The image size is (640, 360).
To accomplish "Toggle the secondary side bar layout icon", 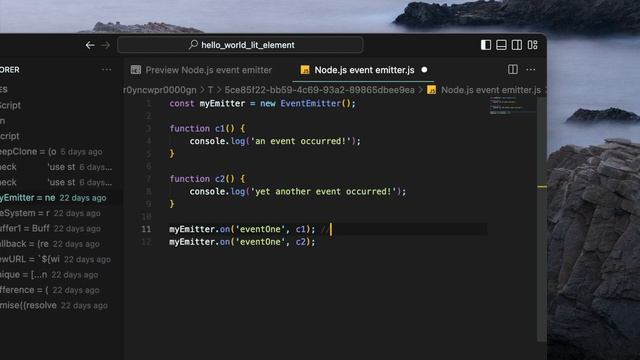I will click(x=517, y=45).
